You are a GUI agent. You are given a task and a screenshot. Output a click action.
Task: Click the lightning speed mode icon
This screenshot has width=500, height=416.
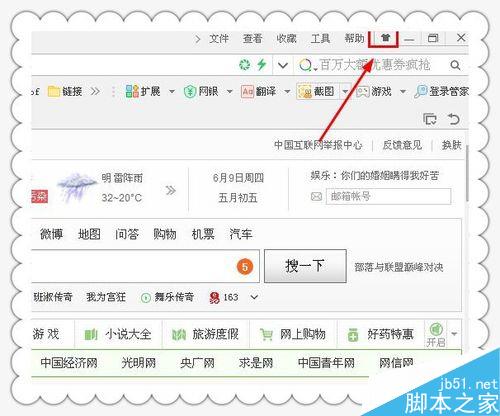pos(262,64)
